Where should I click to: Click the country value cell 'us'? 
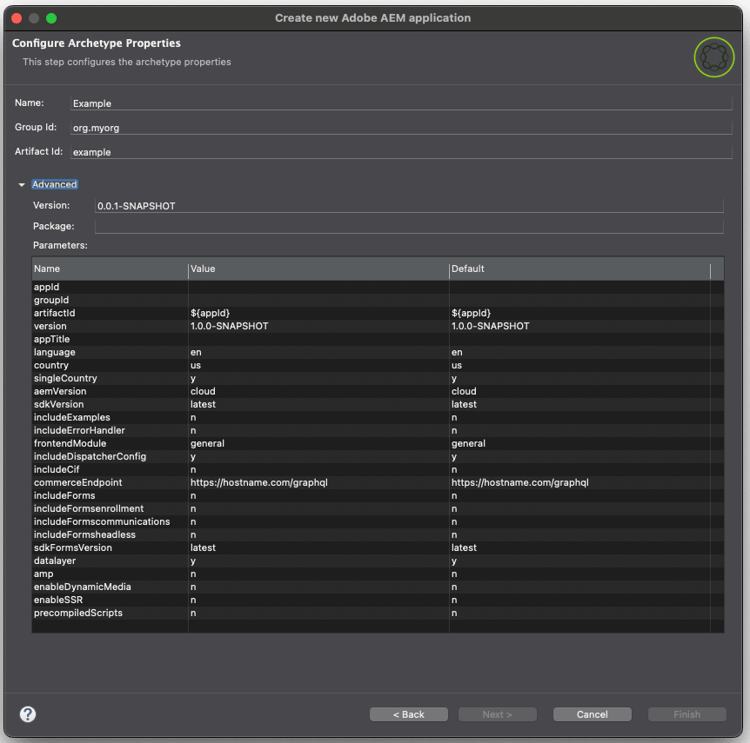point(319,365)
